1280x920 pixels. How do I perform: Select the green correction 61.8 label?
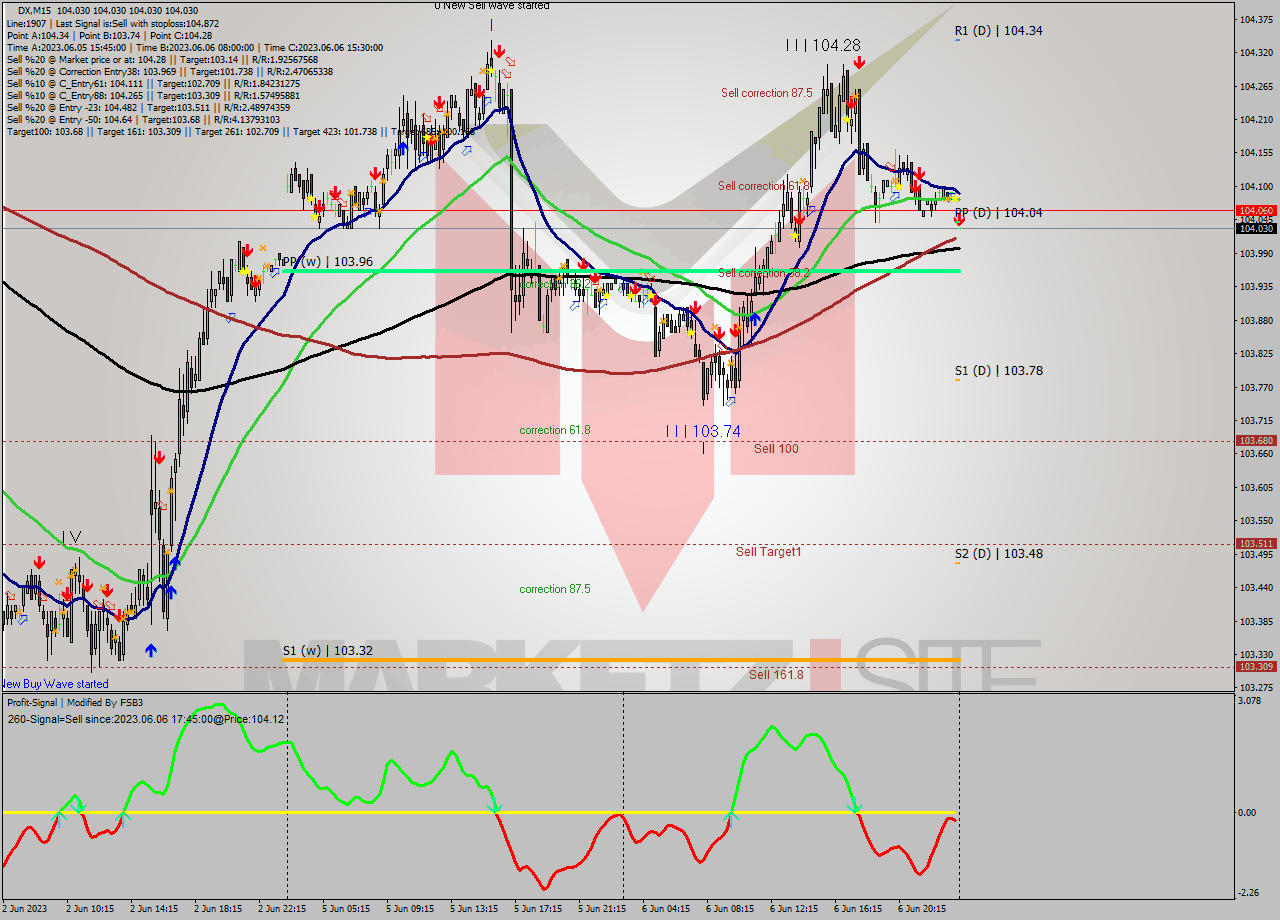click(554, 430)
